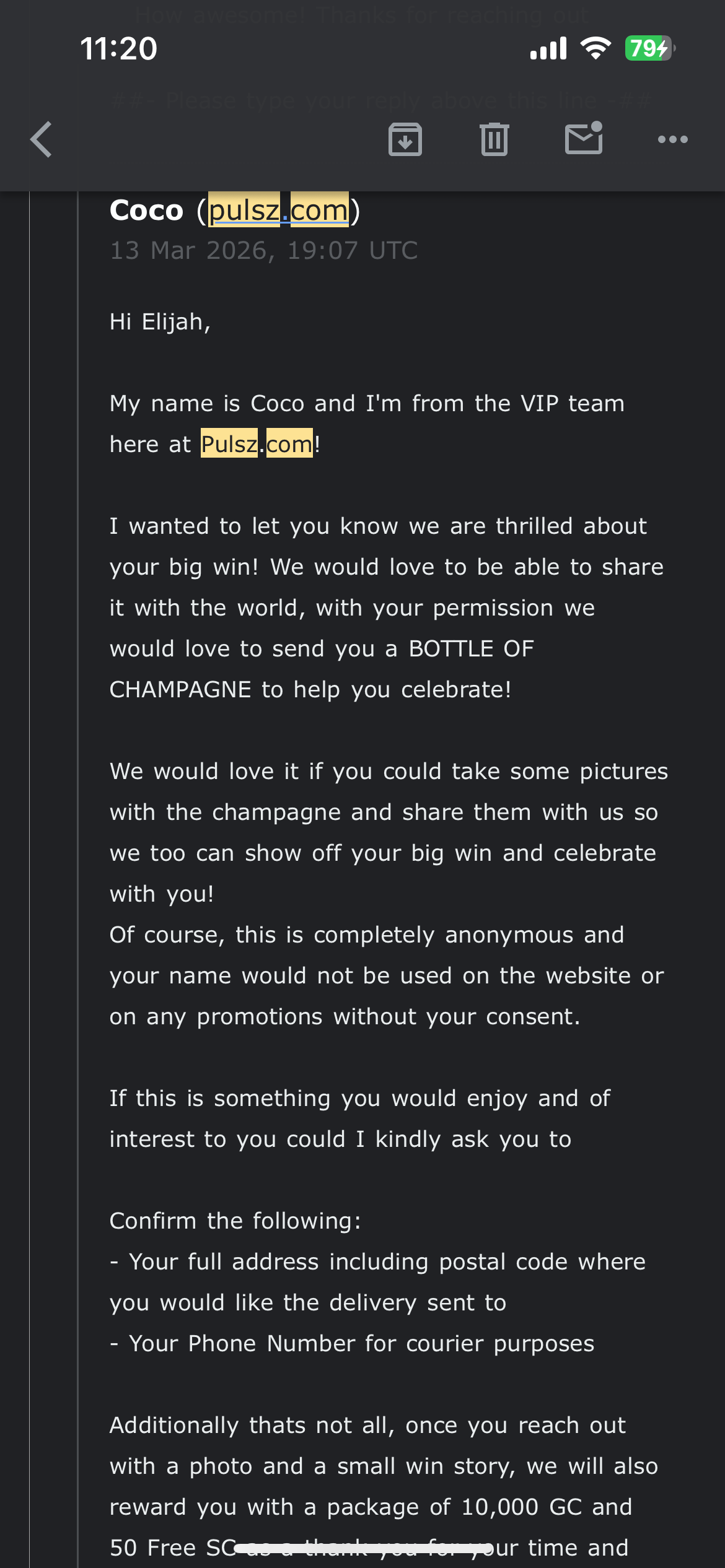This screenshot has width=725, height=1568.
Task: Tap the "Confirm the following:" line
Action: (x=235, y=1221)
